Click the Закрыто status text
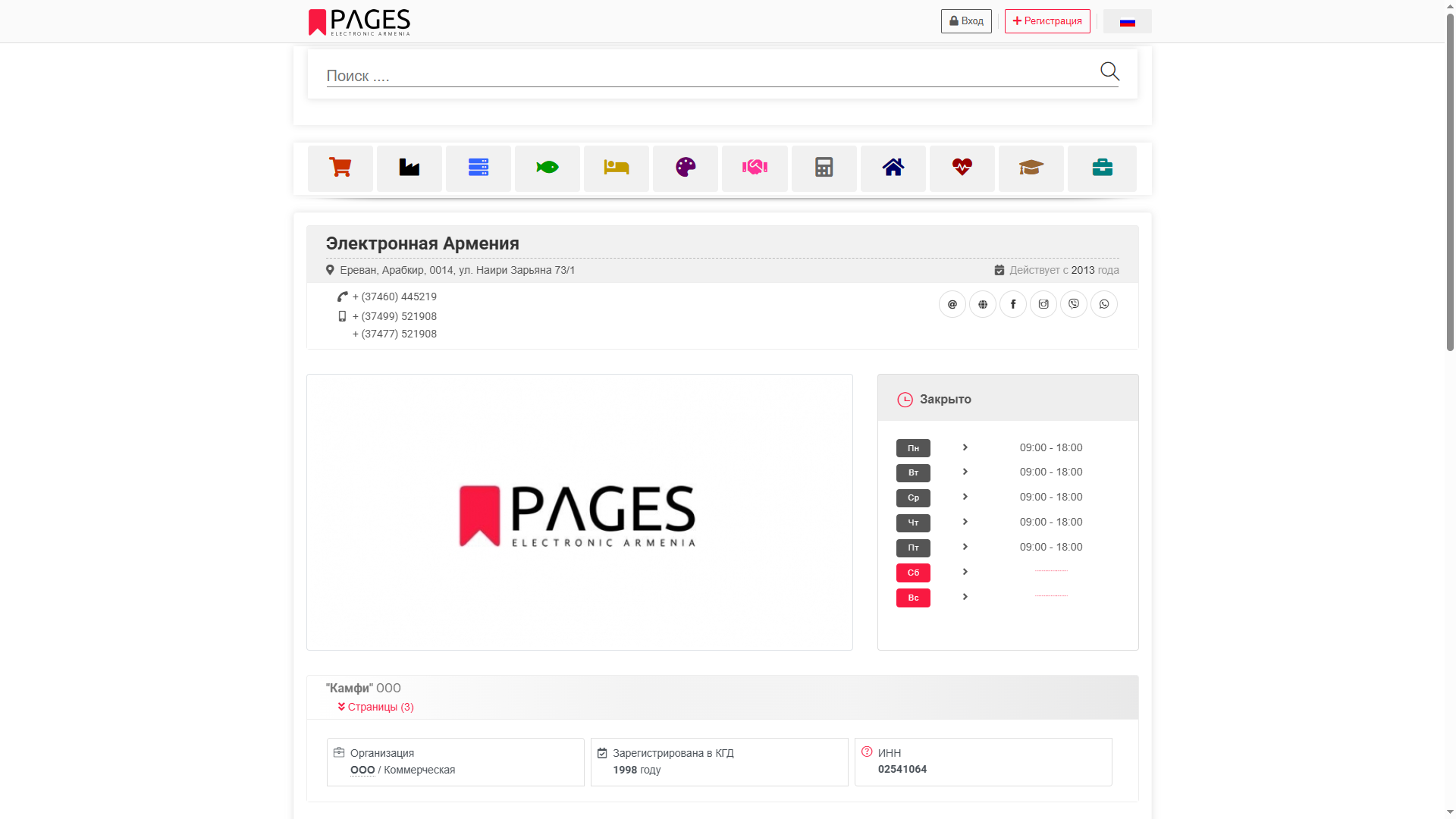Screen dimensions: 1456x819 946,400
